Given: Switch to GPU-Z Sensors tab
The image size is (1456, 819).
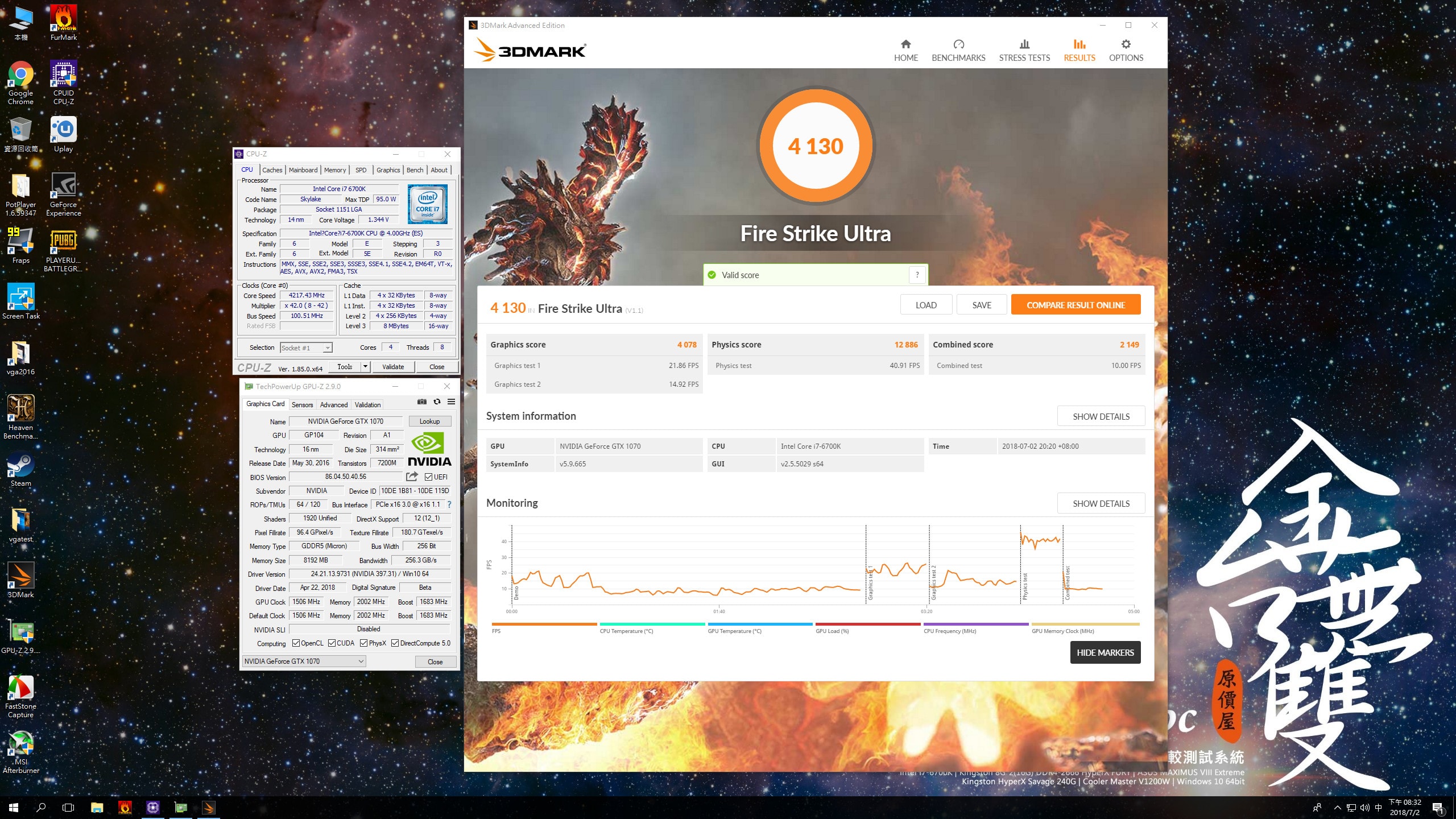Looking at the screenshot, I should pyautogui.click(x=302, y=405).
